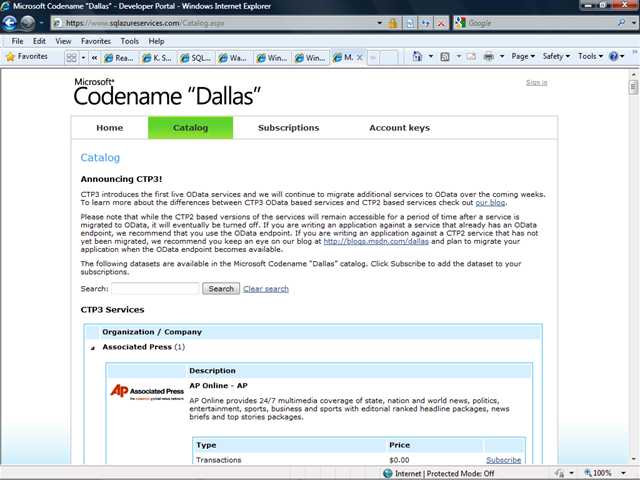Go to the Home navigation tab

click(x=109, y=128)
